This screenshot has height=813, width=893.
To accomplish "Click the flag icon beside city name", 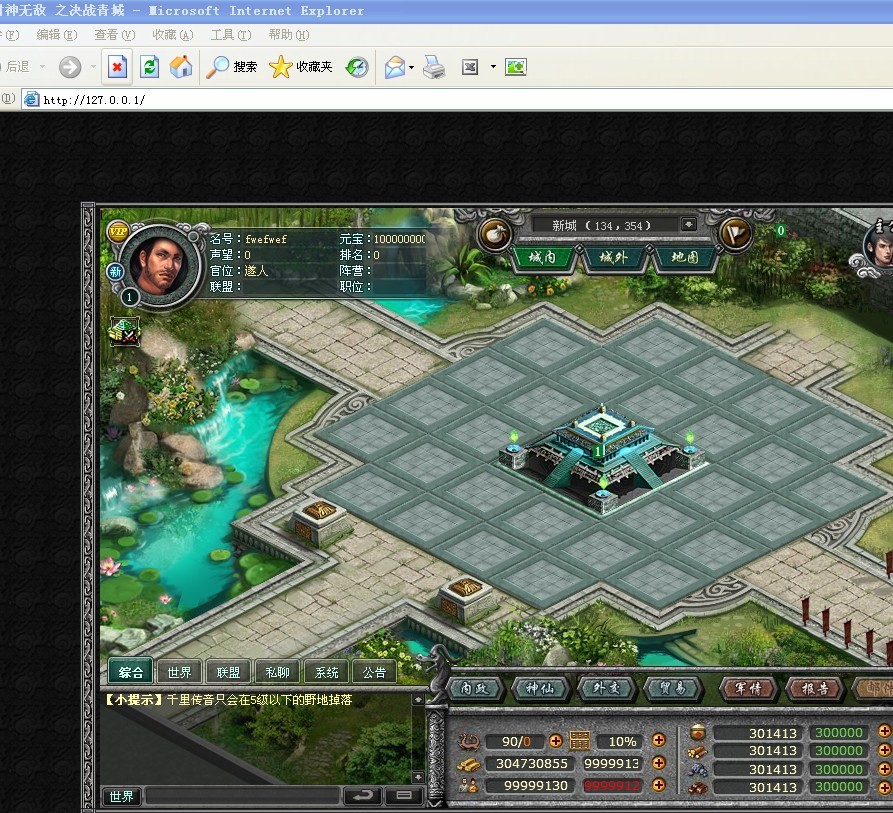I will (x=735, y=234).
